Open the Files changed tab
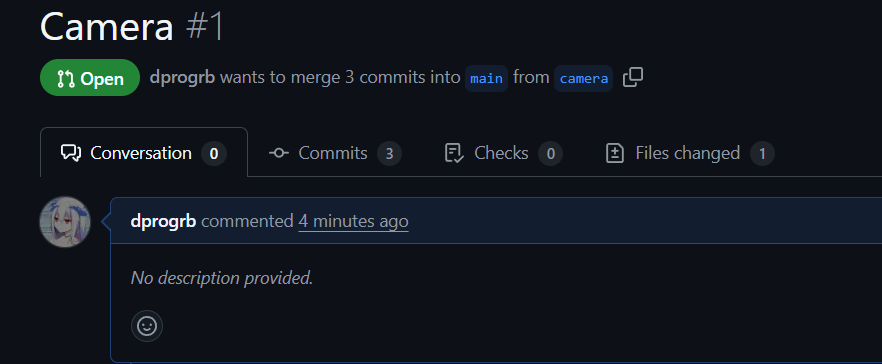 tap(690, 153)
